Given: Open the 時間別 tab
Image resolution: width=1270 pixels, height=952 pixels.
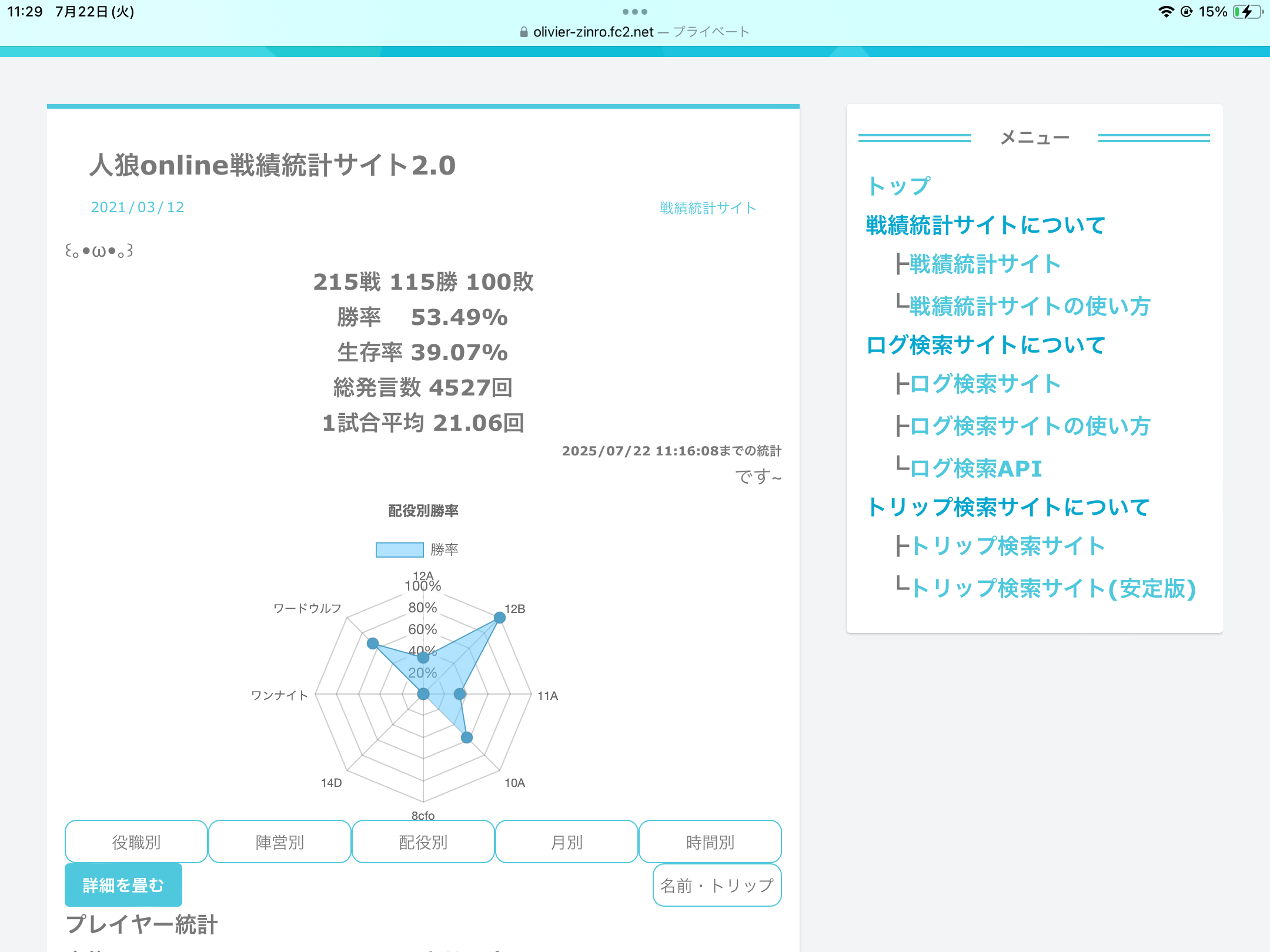Looking at the screenshot, I should (710, 842).
